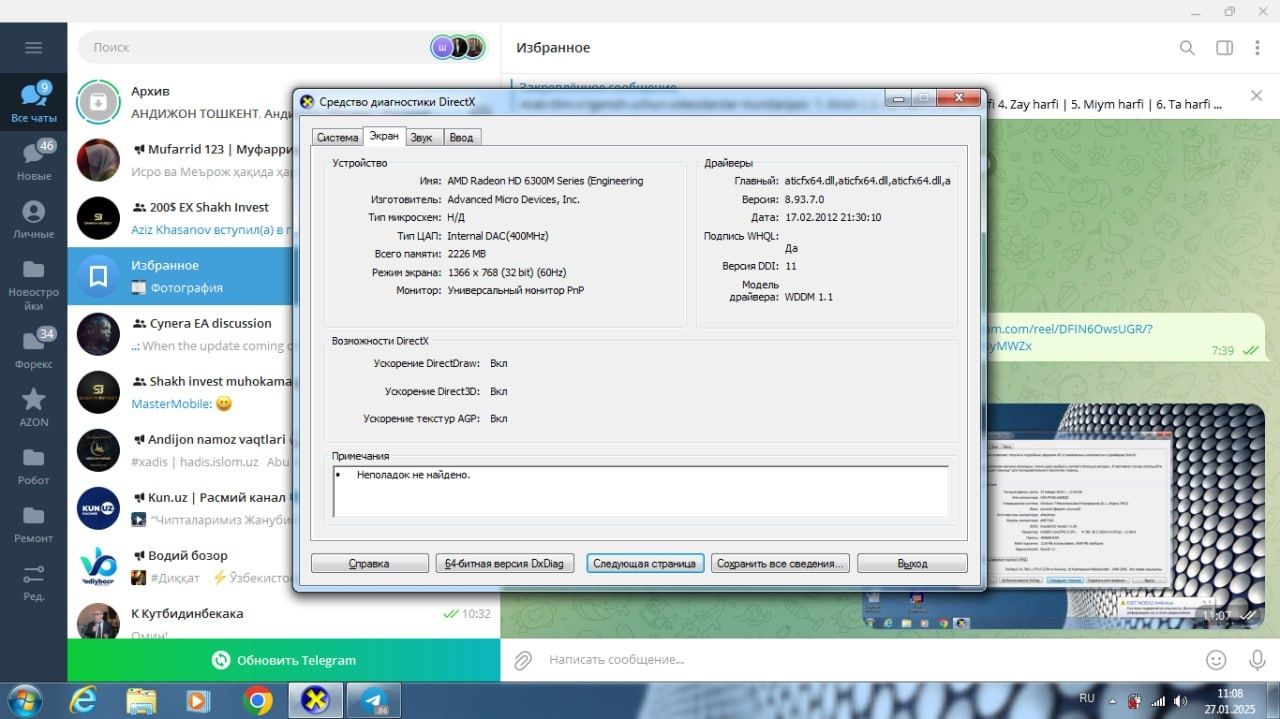The width and height of the screenshot is (1280, 719).
Task: Click the search icon in chat header
Action: [1187, 48]
